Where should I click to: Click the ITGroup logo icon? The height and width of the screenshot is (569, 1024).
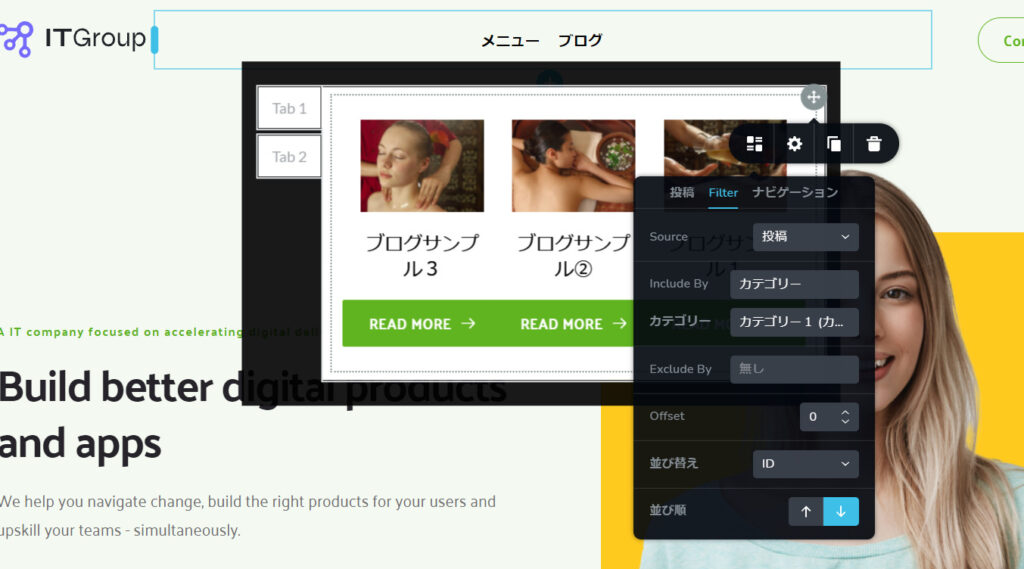16,39
